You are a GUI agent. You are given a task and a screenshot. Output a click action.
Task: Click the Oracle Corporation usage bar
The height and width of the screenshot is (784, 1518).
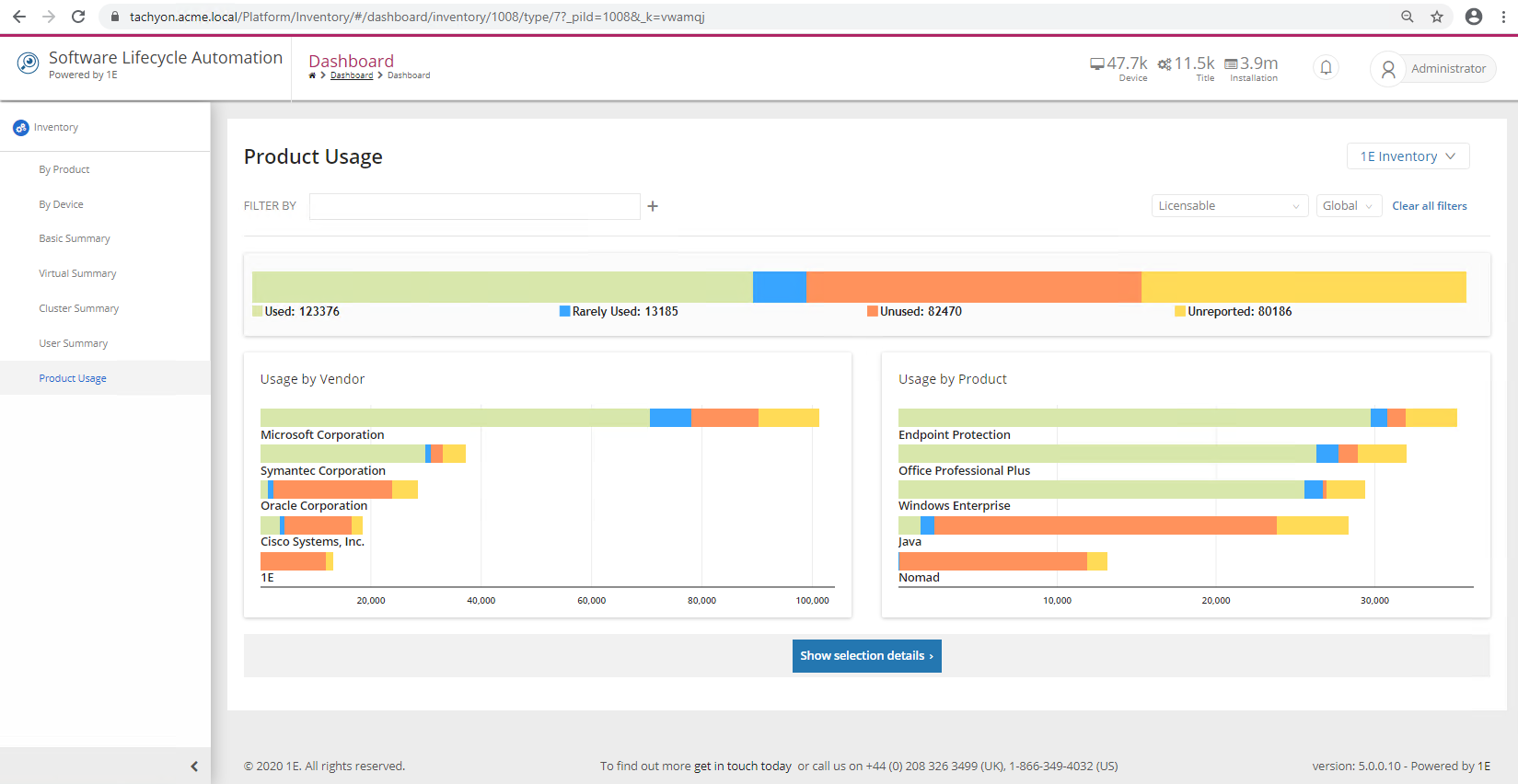click(x=339, y=490)
